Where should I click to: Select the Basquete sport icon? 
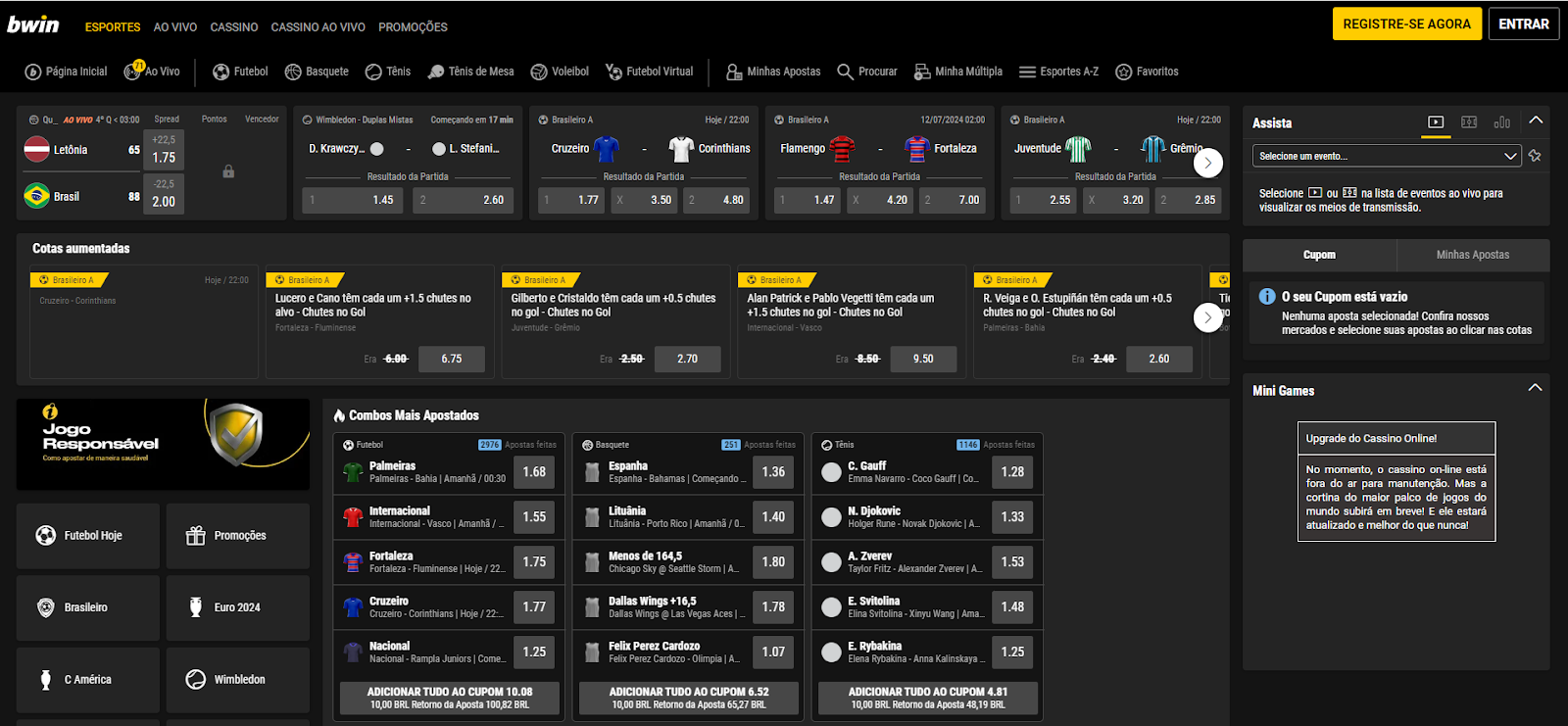317,72
